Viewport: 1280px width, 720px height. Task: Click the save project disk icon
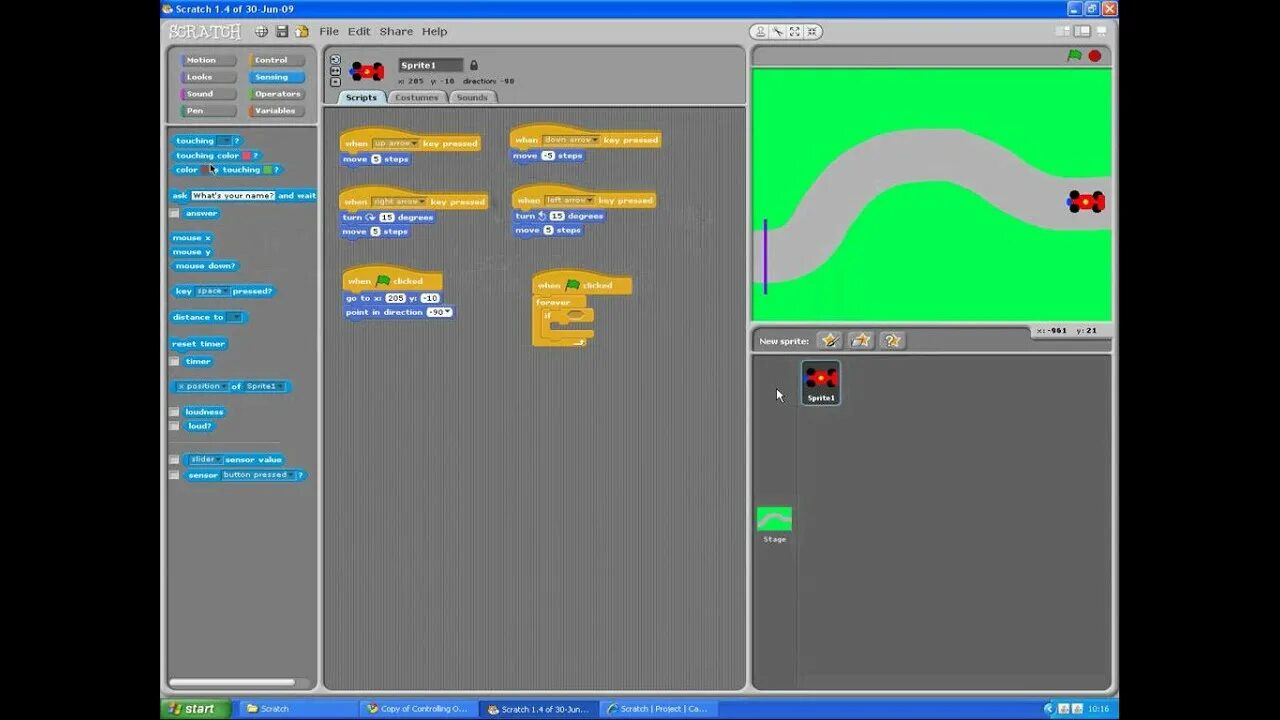tap(282, 32)
